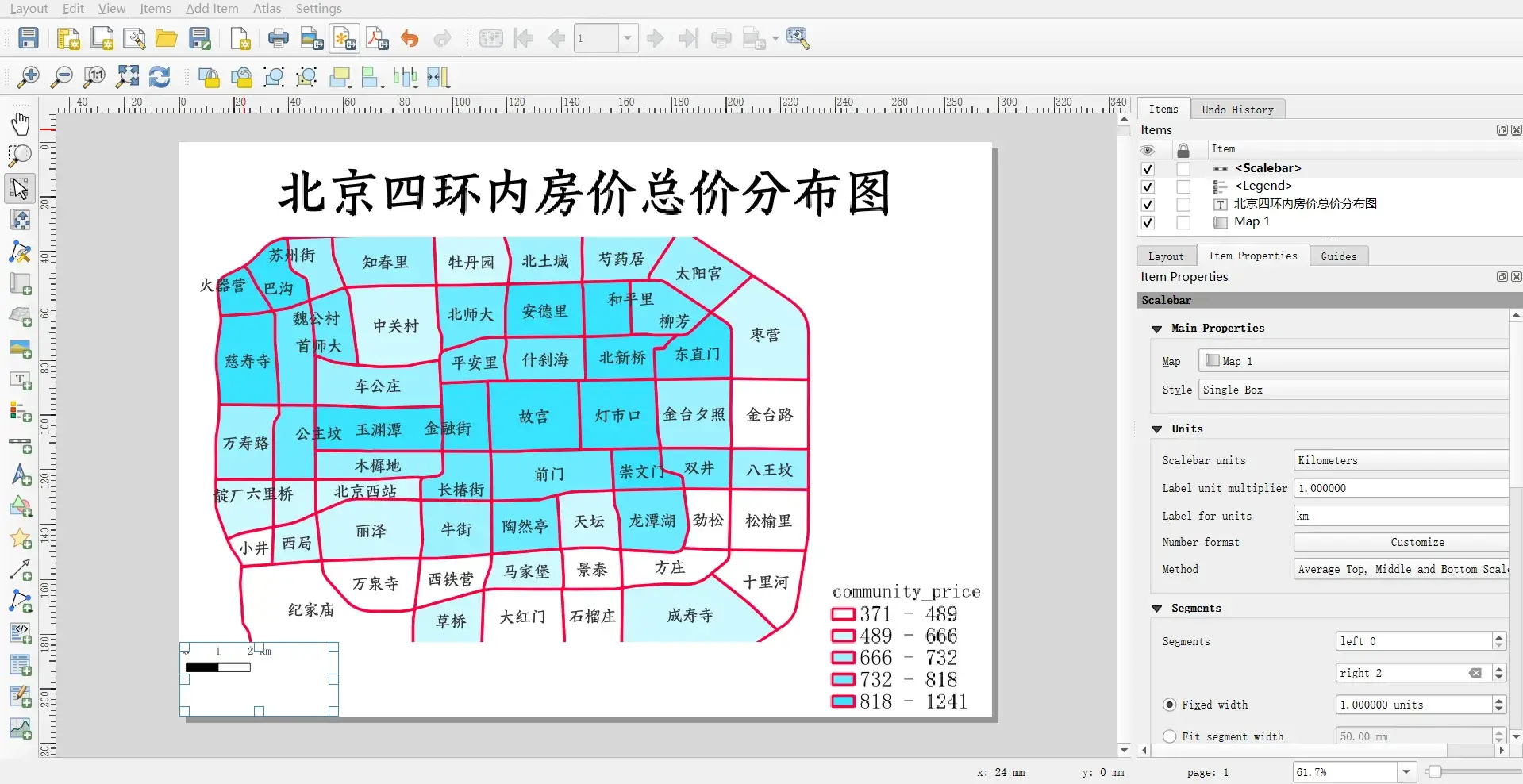Open the Layout menu
This screenshot has height=784, width=1523.
[29, 9]
